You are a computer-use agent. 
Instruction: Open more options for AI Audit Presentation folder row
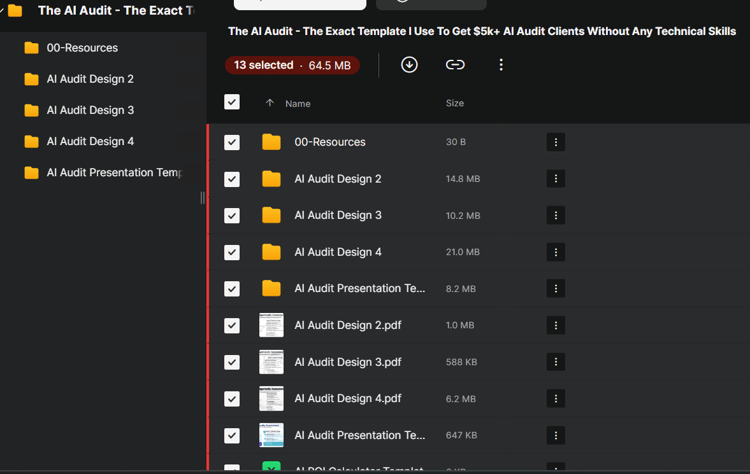556,288
